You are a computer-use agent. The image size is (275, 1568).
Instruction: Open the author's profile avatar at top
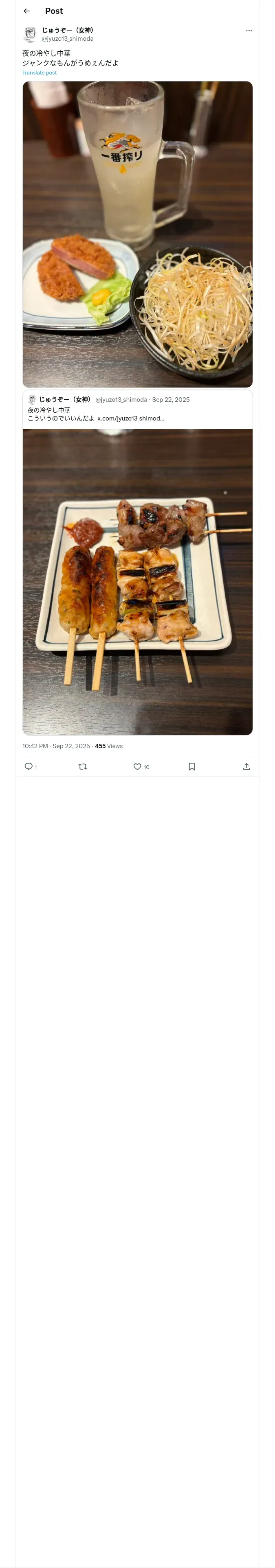(30, 34)
